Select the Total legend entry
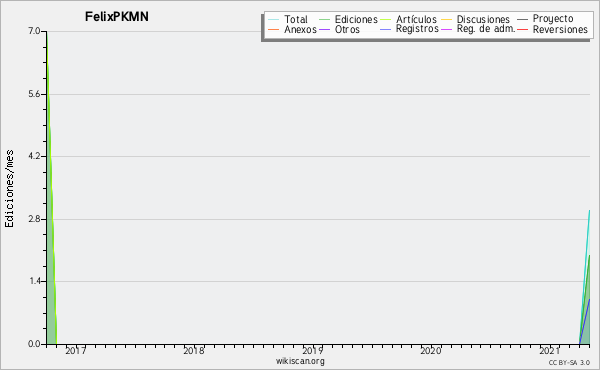The image size is (600, 370). pyautogui.click(x=288, y=19)
